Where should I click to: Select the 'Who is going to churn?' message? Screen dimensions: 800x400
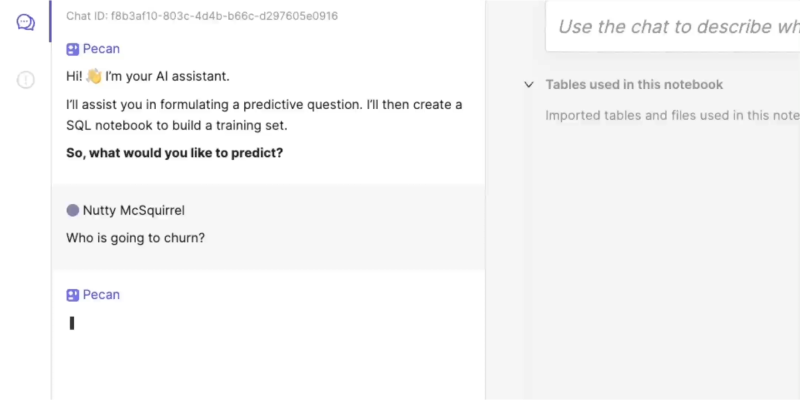coord(136,238)
